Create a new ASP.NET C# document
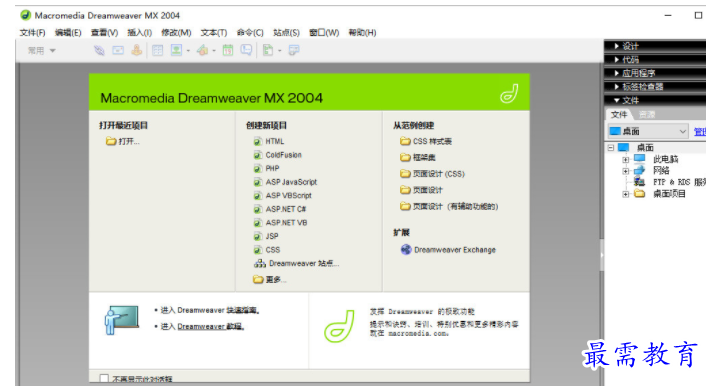 pos(280,209)
